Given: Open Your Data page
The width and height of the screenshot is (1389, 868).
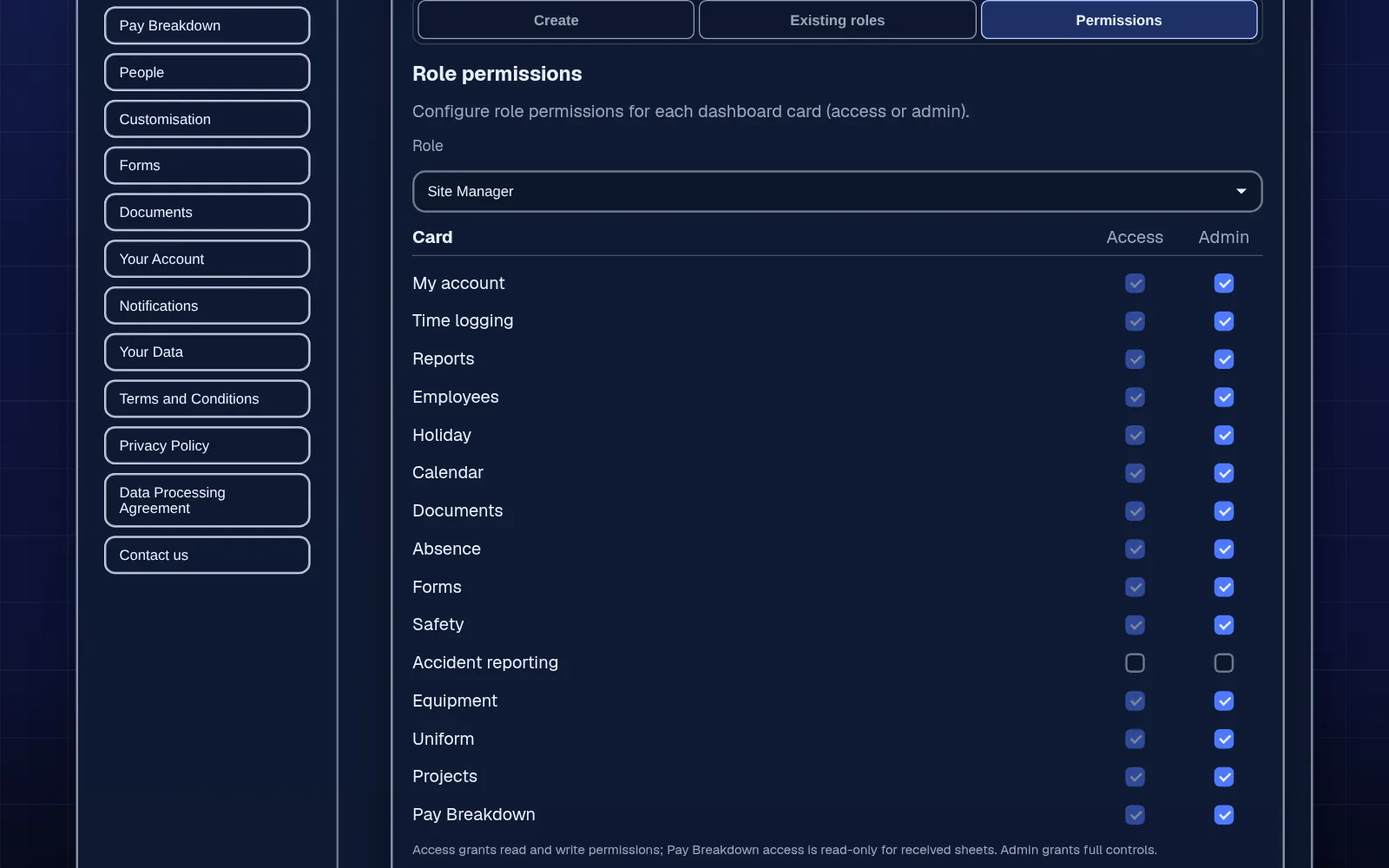Looking at the screenshot, I should 207,352.
